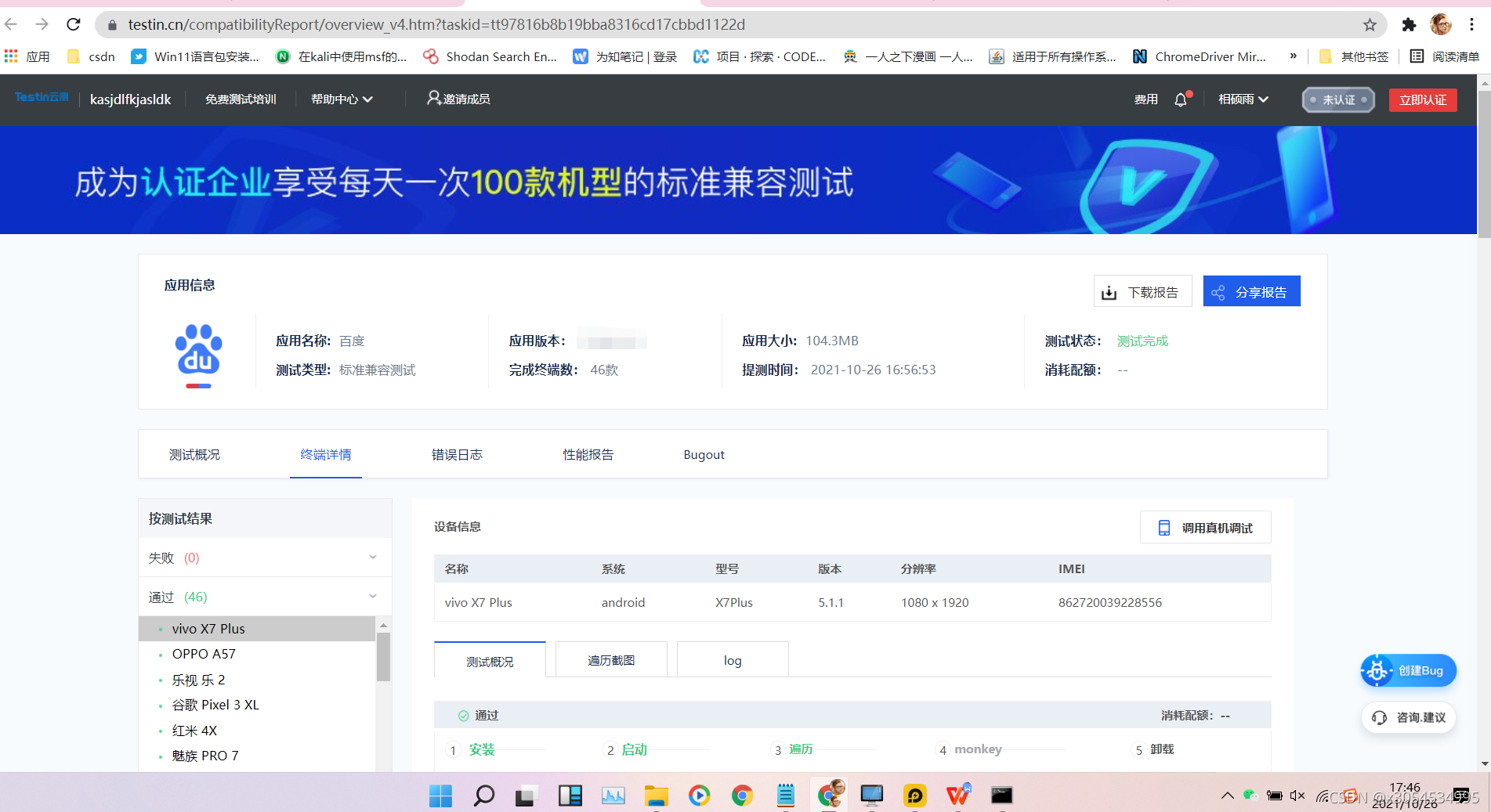Open taskbar search magnifier
This screenshot has width=1491, height=812.
coord(483,796)
